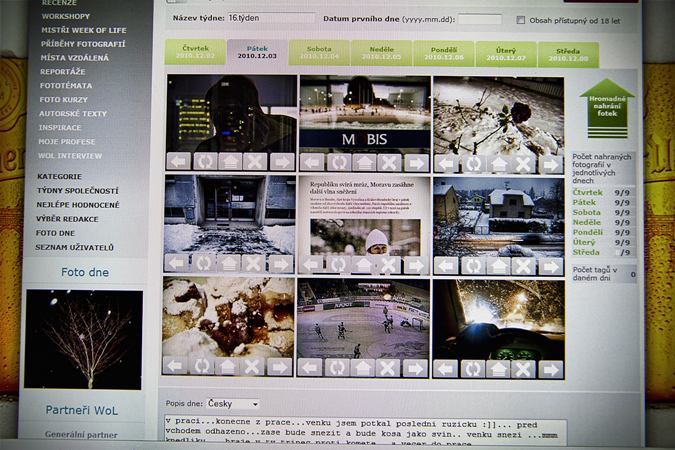The image size is (675, 450).
Task: Move the car windshield photo right
Action: tap(551, 369)
